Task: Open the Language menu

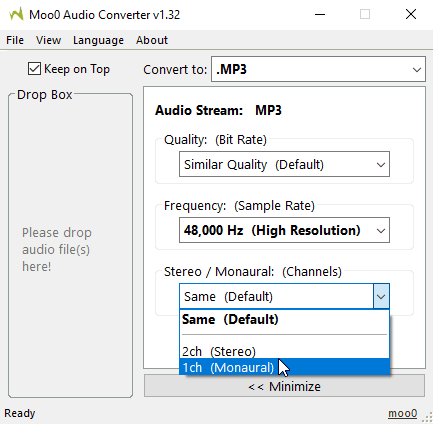Action: pyautogui.click(x=98, y=40)
